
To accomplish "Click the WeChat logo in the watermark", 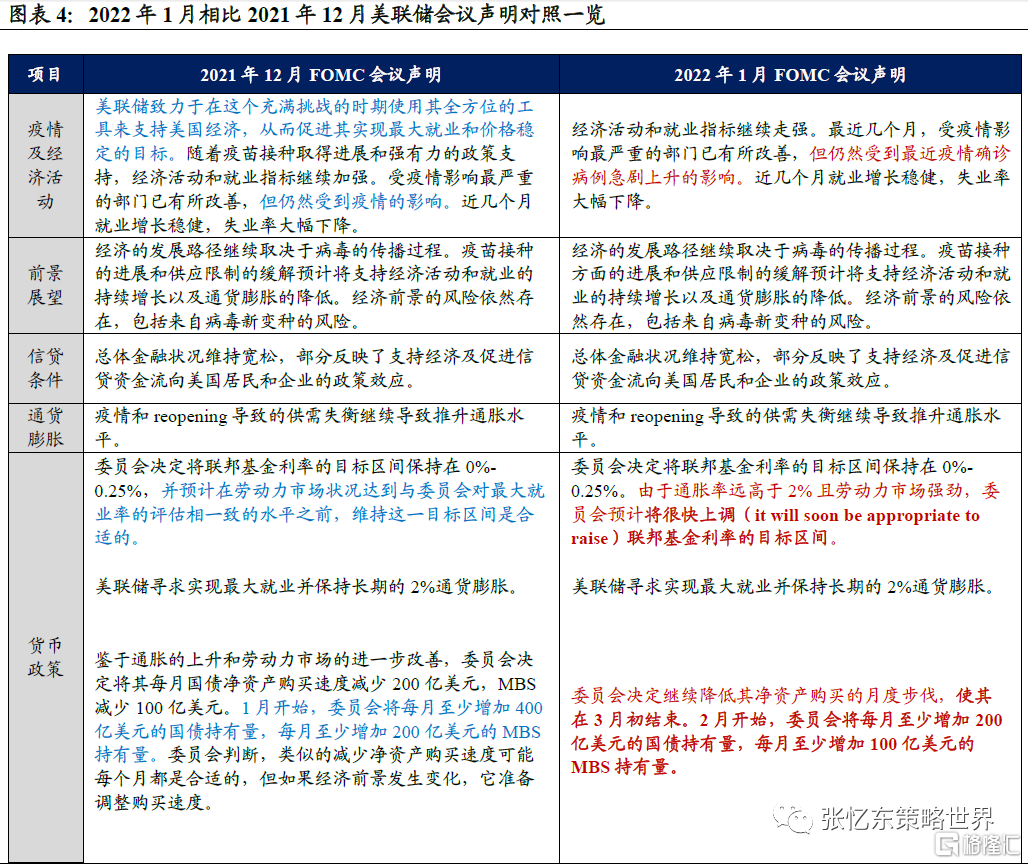I will point(797,819).
